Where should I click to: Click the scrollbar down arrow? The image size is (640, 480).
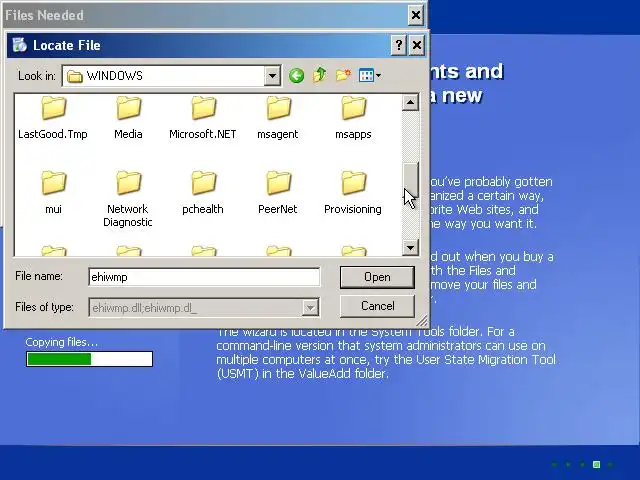pos(410,247)
